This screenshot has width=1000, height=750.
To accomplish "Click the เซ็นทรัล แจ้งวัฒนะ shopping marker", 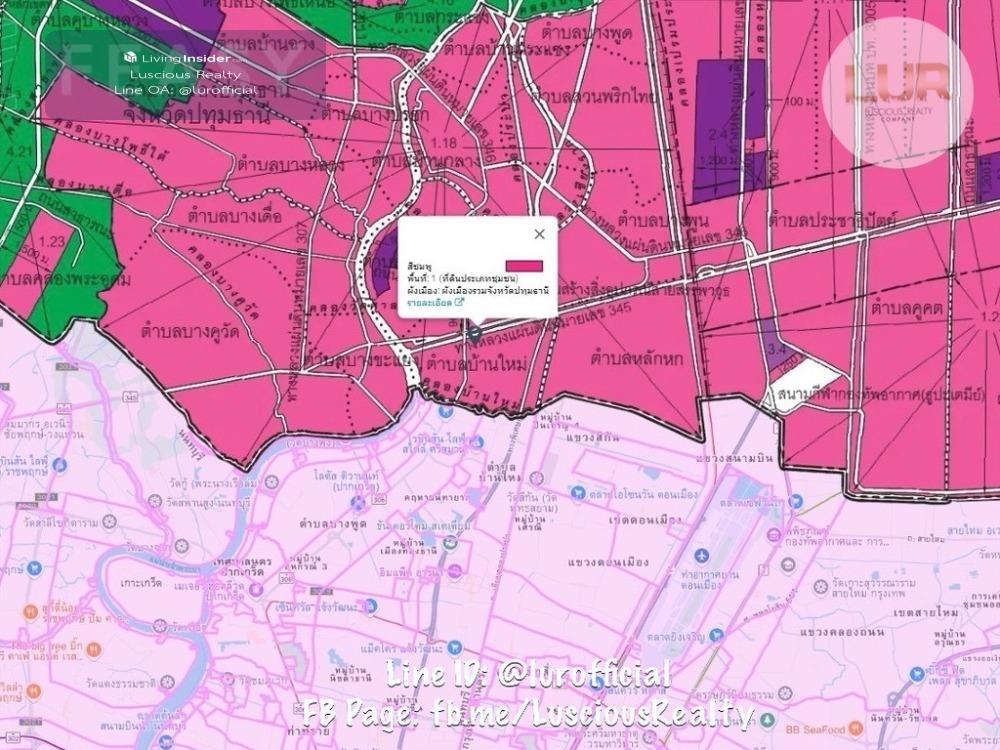I will [x=371, y=606].
